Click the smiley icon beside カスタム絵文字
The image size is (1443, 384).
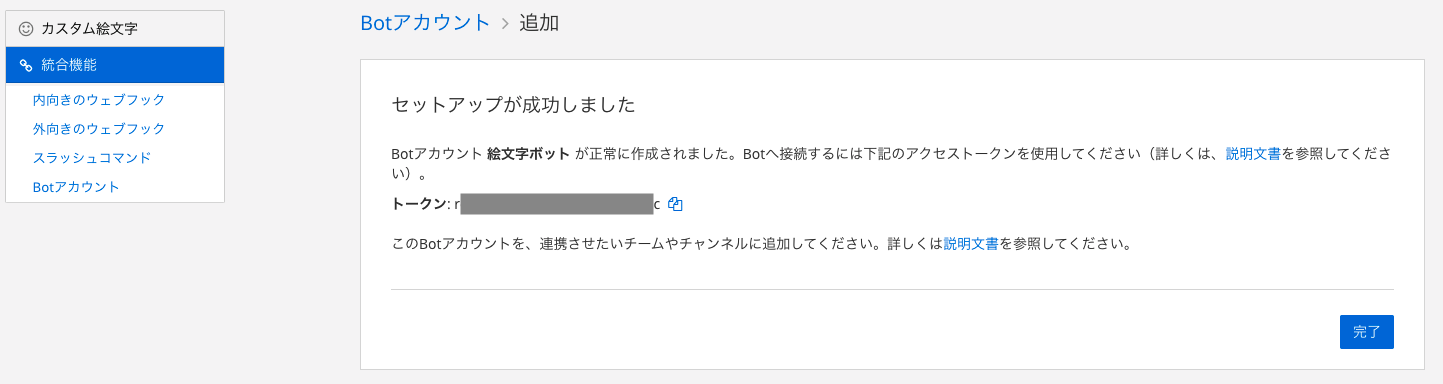pos(26,29)
